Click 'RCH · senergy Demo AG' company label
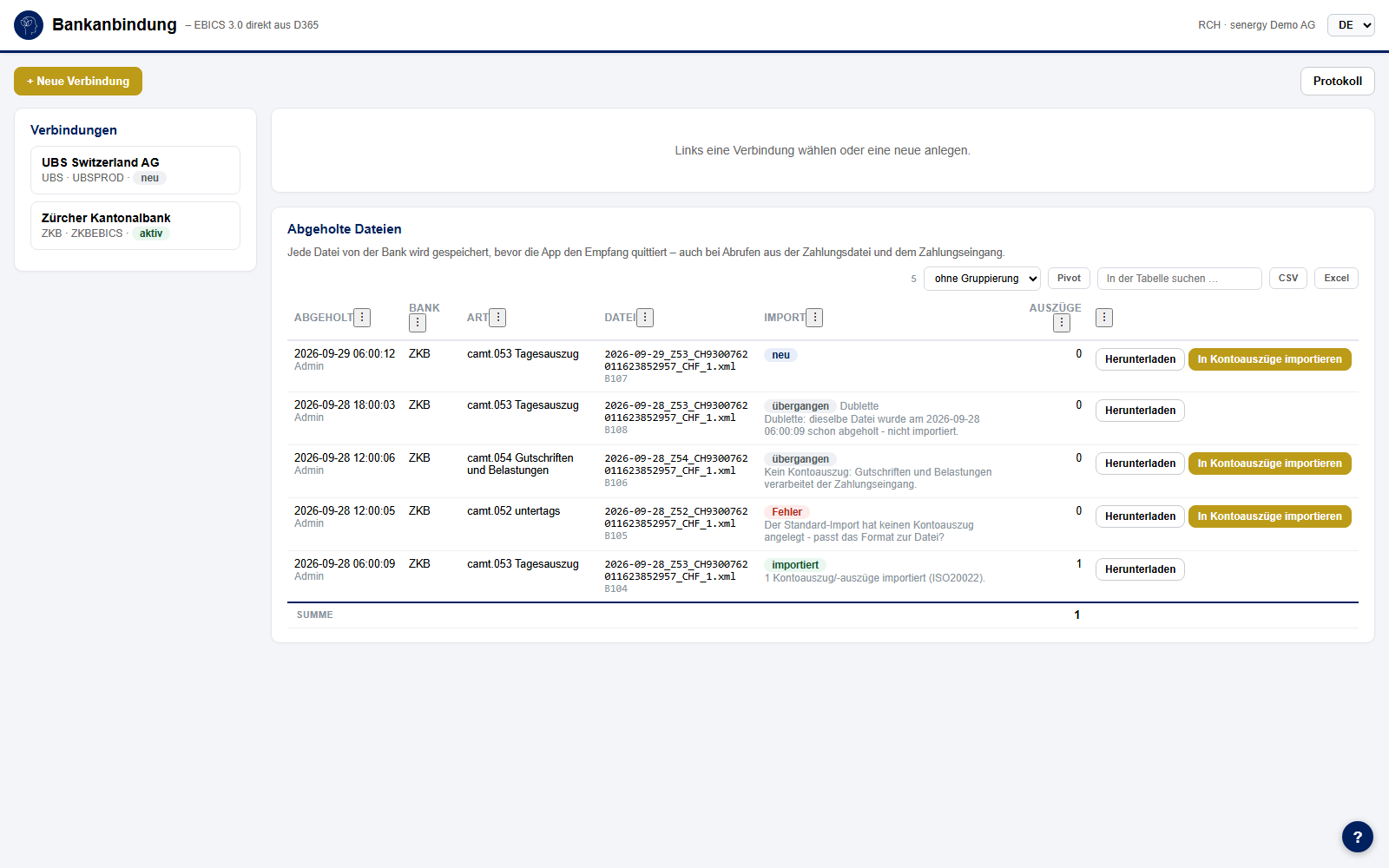The height and width of the screenshot is (868, 1389). 1256,25
